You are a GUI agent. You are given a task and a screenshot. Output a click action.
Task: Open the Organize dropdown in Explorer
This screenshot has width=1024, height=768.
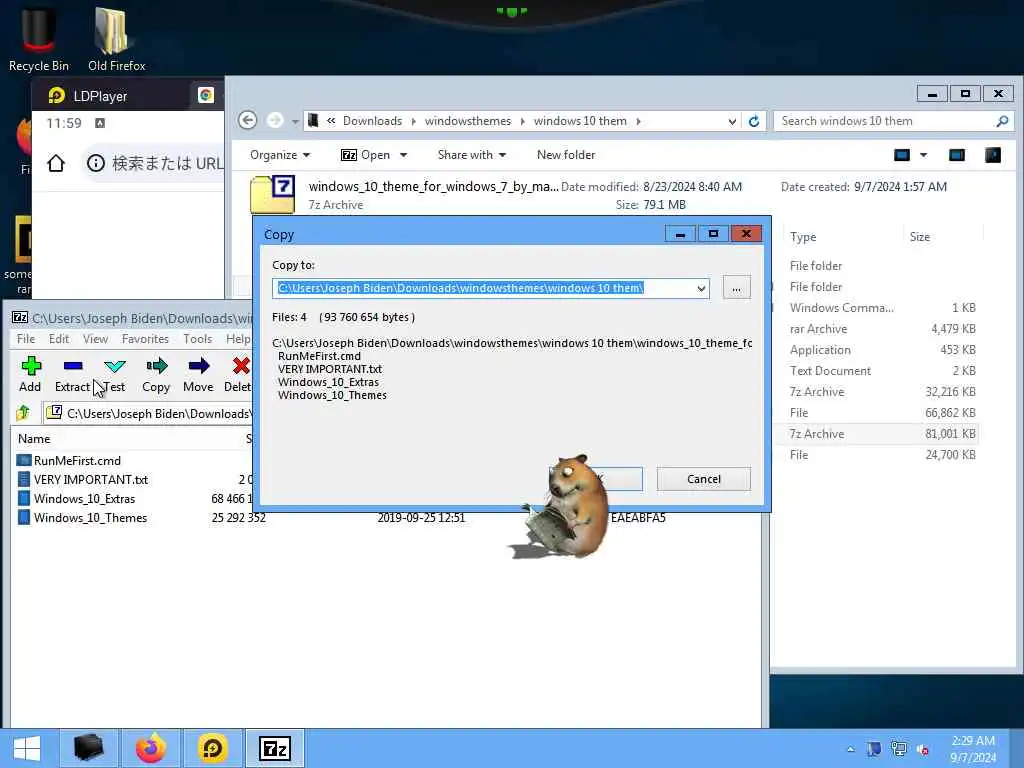(280, 155)
